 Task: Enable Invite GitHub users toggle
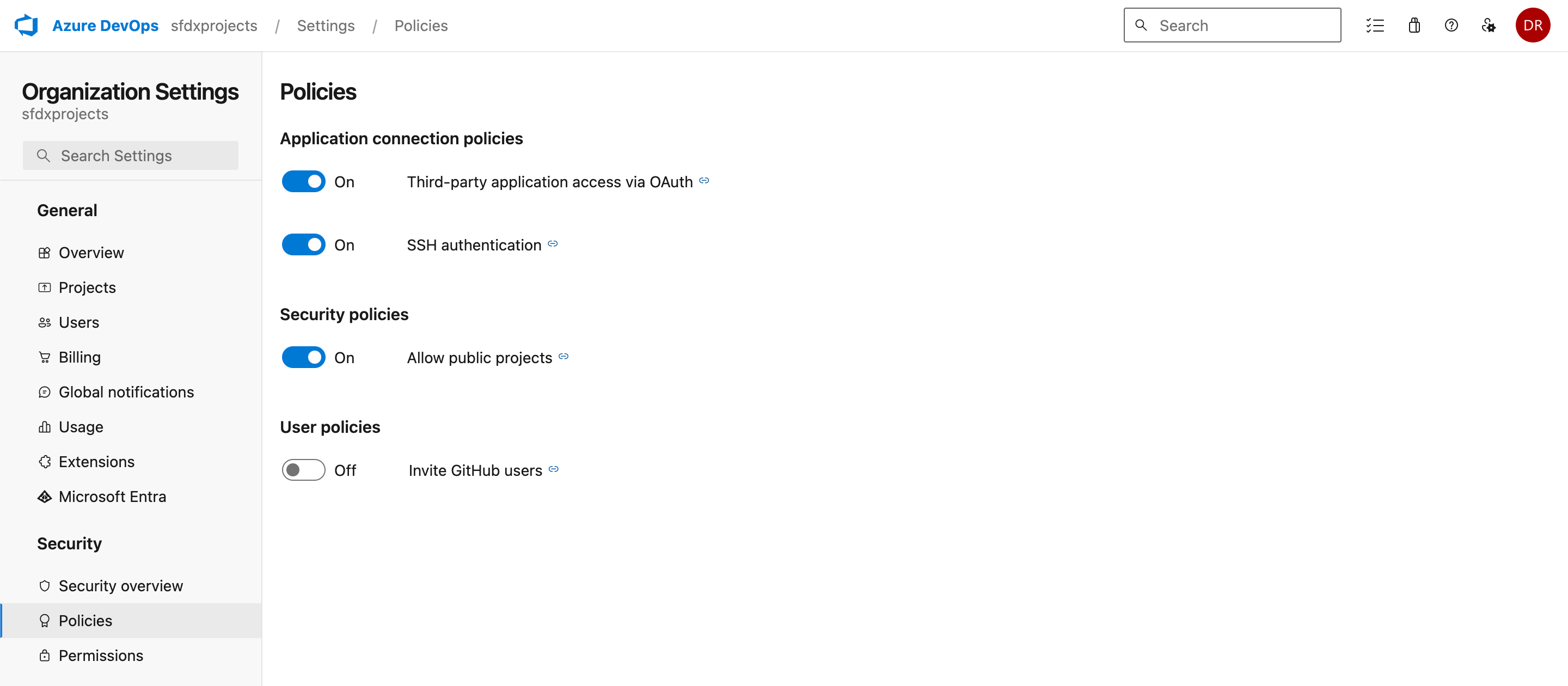tap(304, 470)
